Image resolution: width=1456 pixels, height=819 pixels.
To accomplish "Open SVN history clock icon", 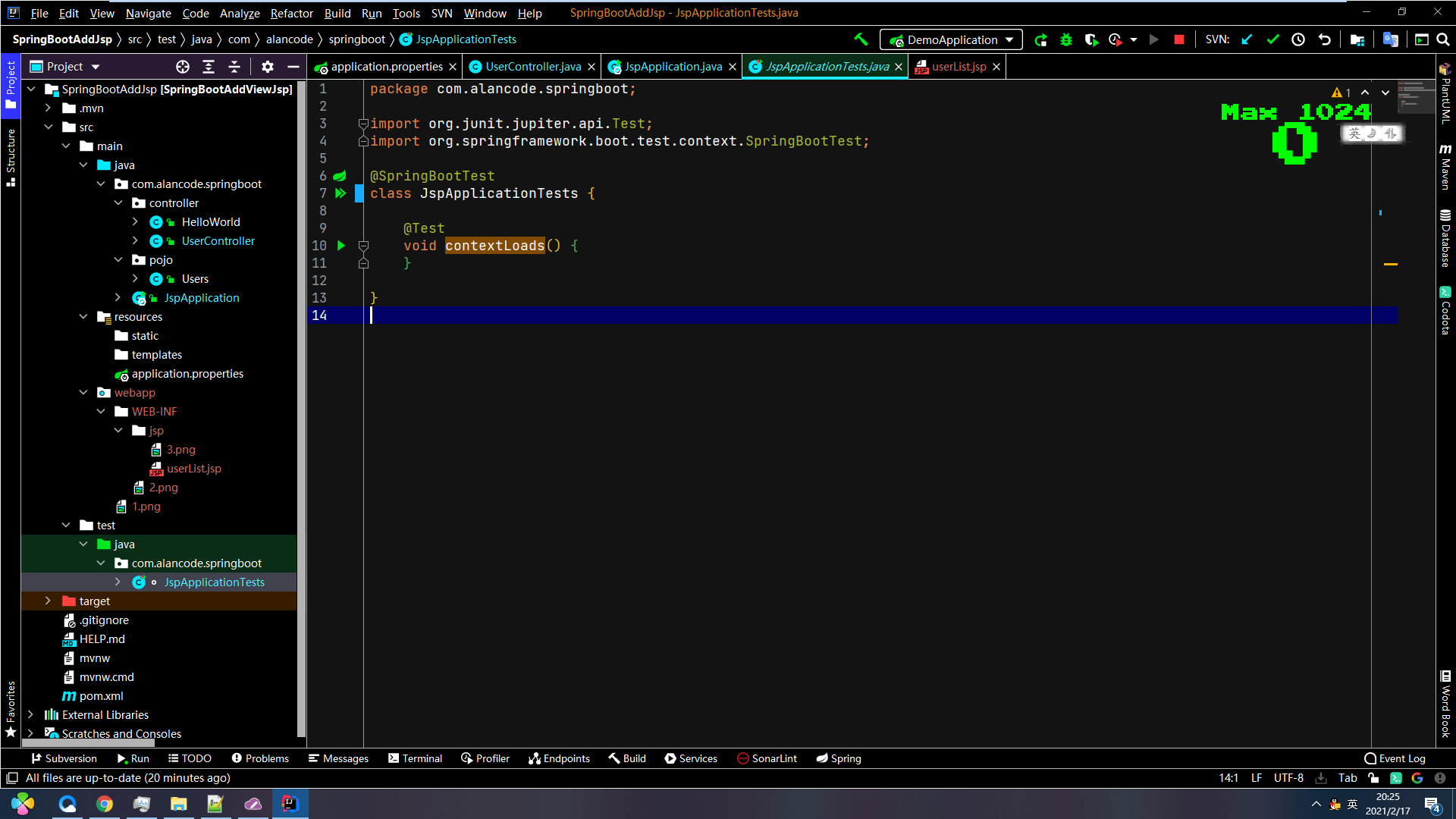I will coord(1298,39).
